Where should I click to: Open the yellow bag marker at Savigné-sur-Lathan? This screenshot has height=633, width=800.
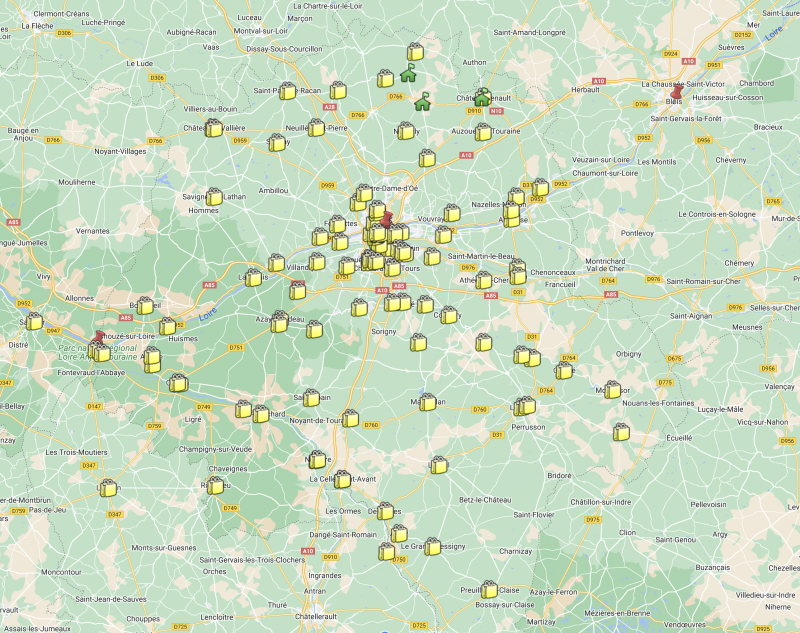tap(214, 197)
